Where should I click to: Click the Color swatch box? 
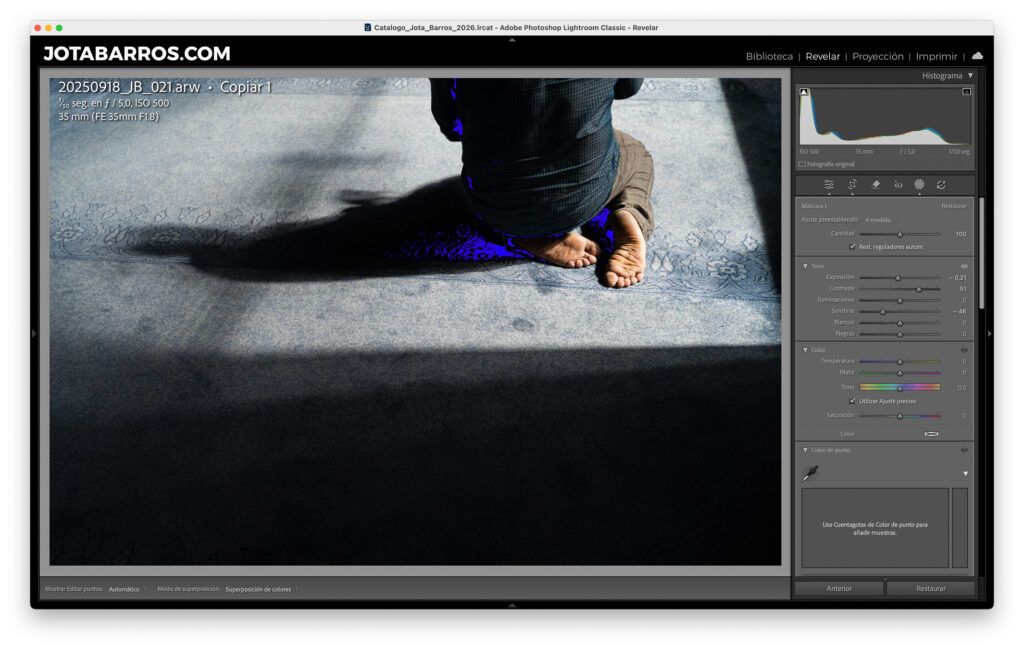pyautogui.click(x=931, y=434)
